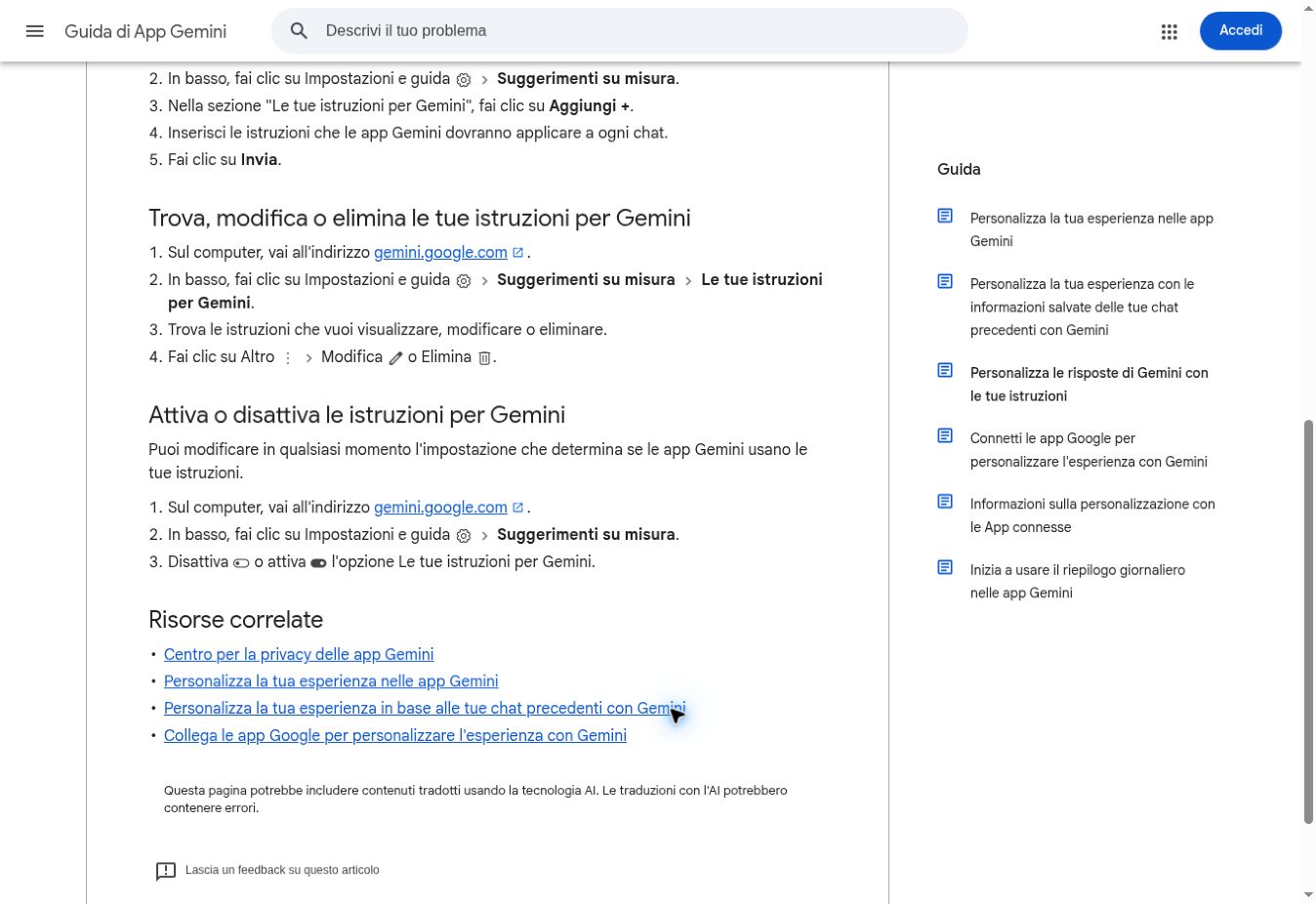Select 'Personalizza la tua esperienza con le informazioni salvate' sidebar item
This screenshot has width=1316, height=904.
coord(1082,308)
